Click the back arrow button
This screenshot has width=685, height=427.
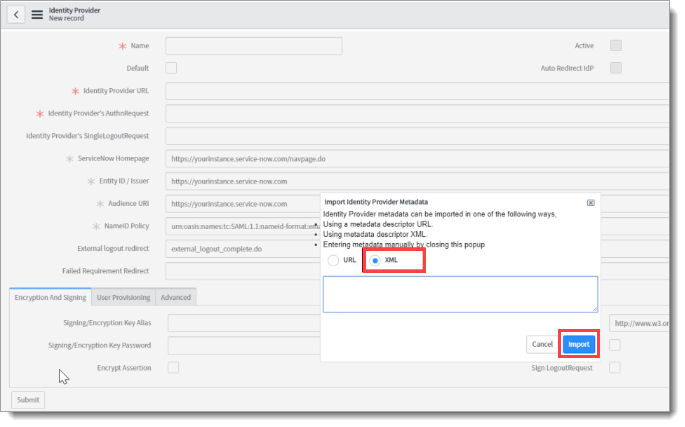pos(18,15)
